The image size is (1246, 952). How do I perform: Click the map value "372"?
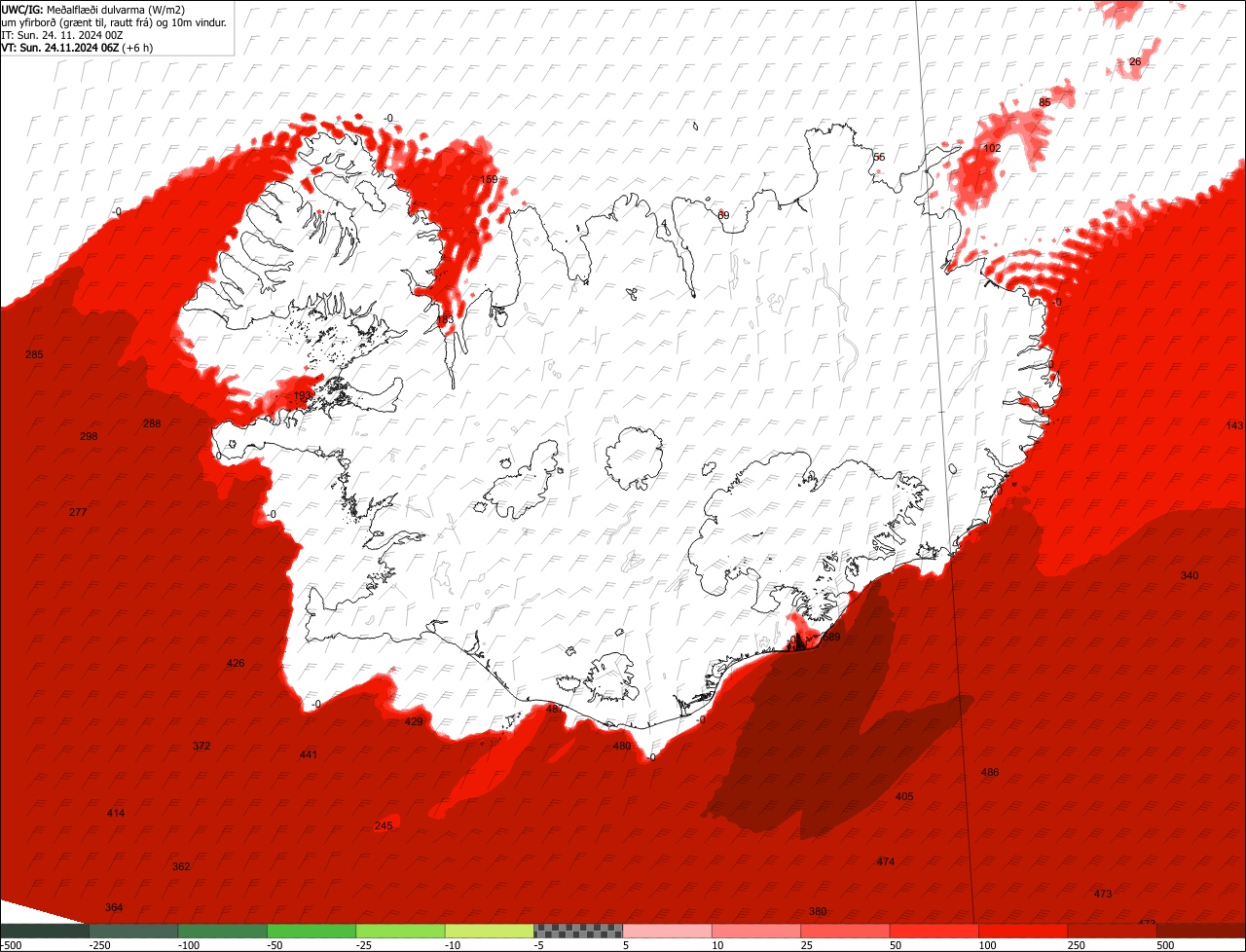click(x=202, y=746)
